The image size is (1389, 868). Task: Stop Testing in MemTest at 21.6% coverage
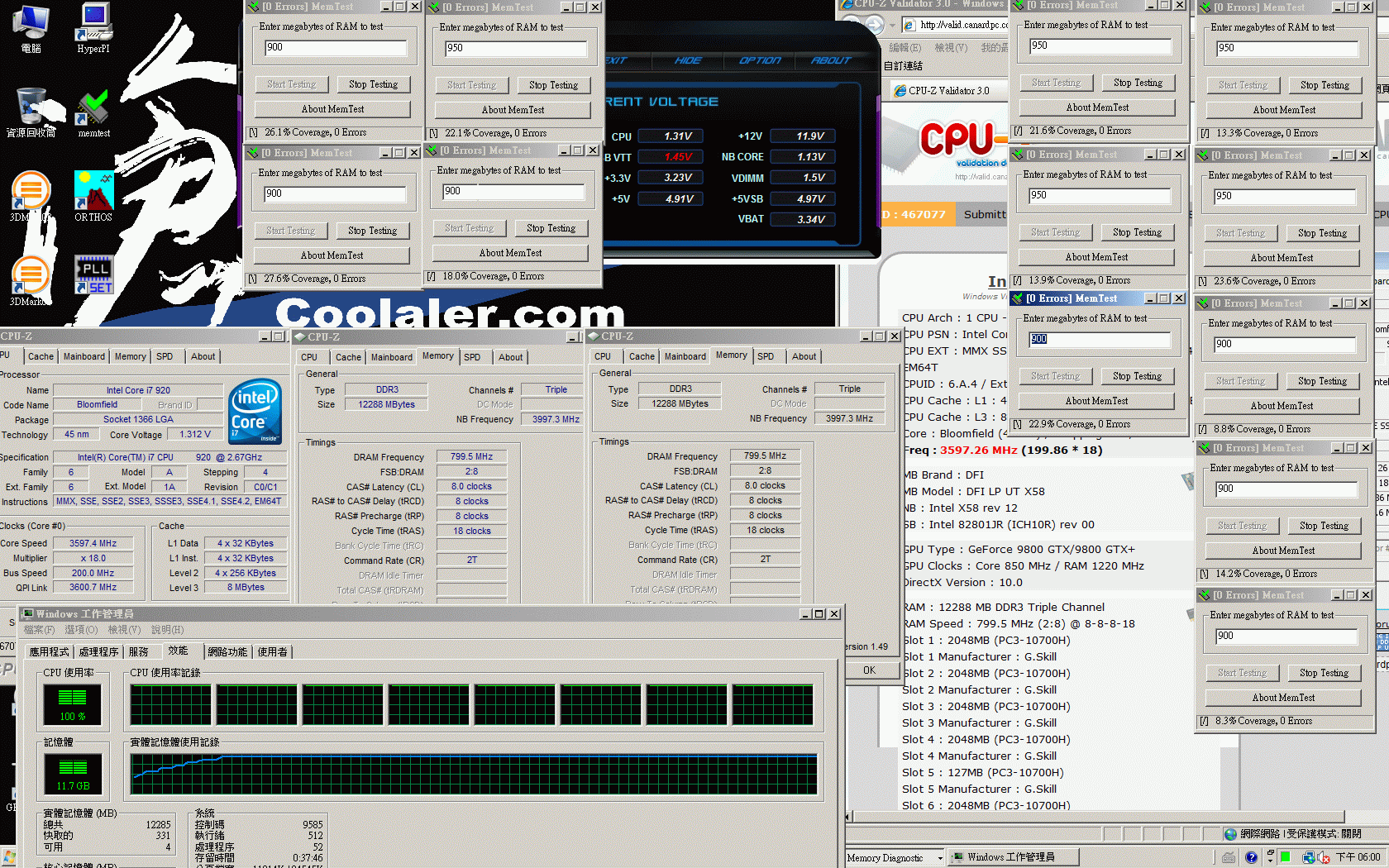point(1137,83)
